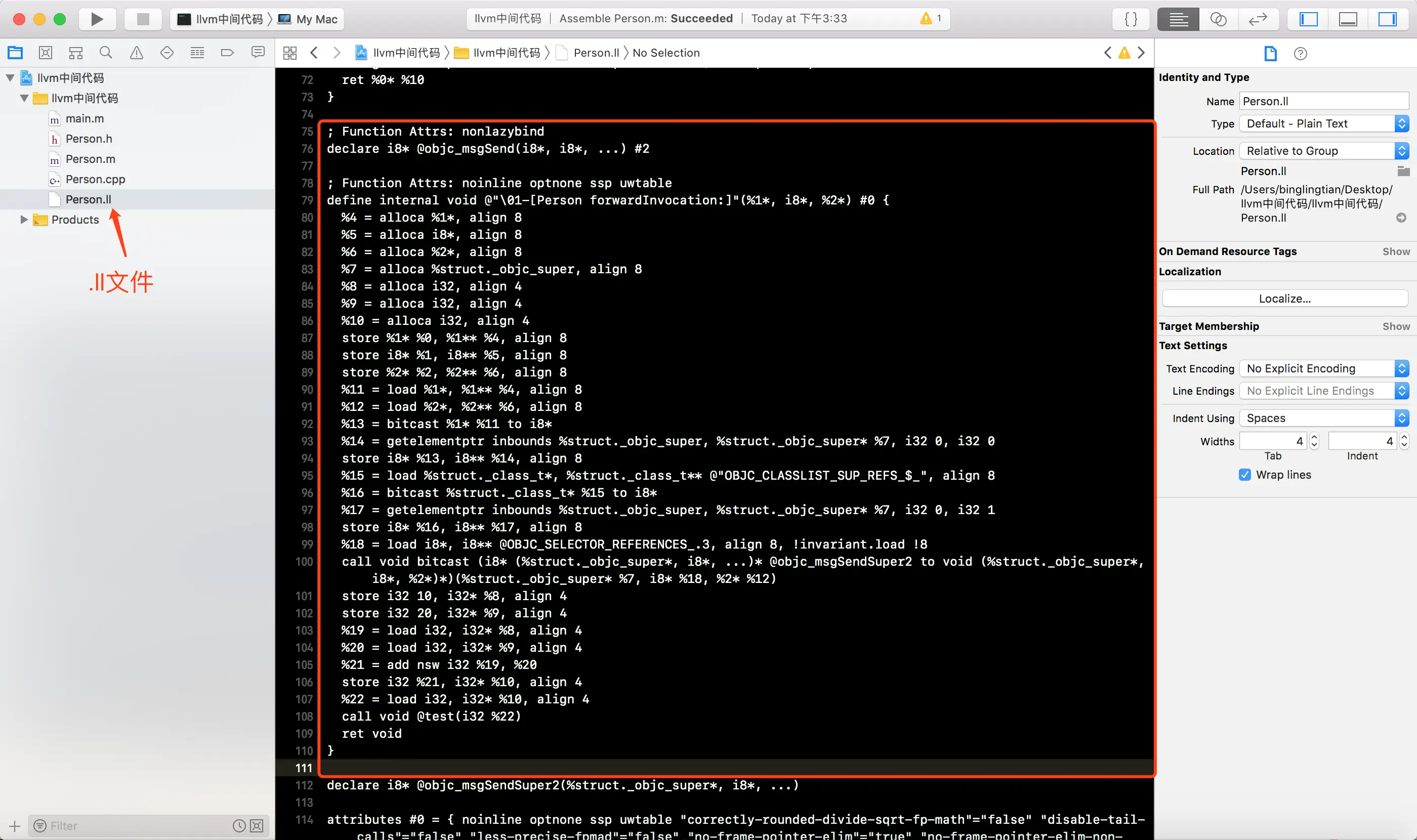
Task: Click the Name field containing Person.ll
Action: coord(1323,101)
